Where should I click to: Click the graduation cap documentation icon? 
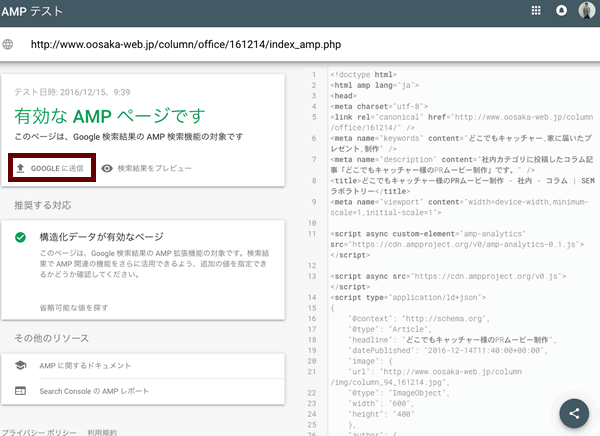pos(20,365)
